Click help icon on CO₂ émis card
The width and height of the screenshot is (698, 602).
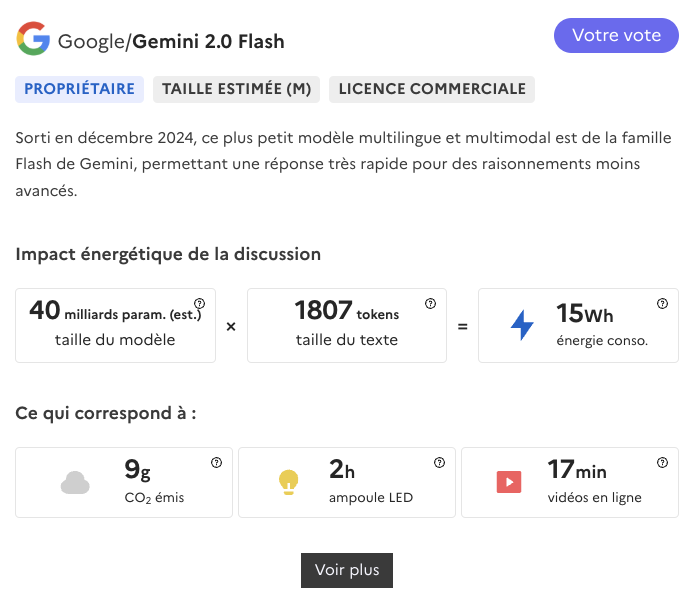216,463
